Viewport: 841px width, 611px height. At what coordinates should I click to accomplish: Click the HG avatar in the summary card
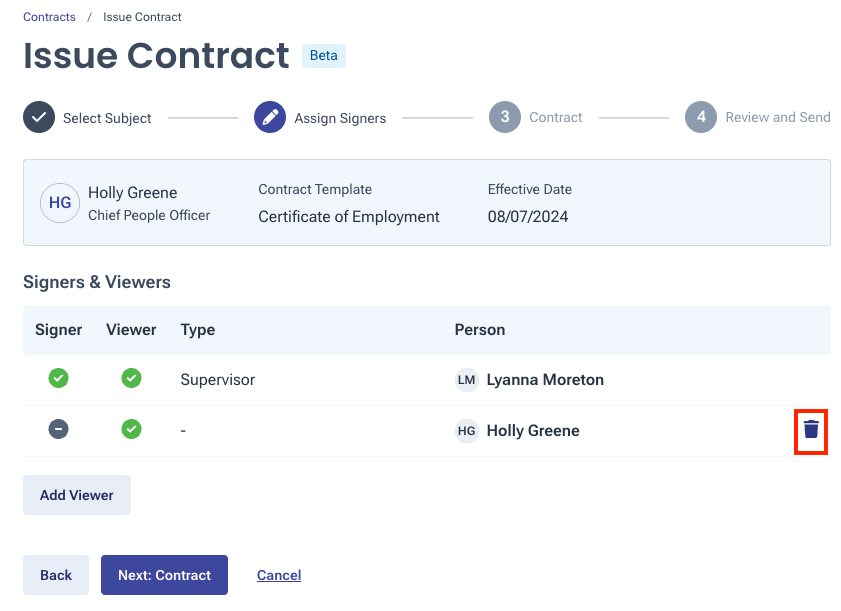60,202
